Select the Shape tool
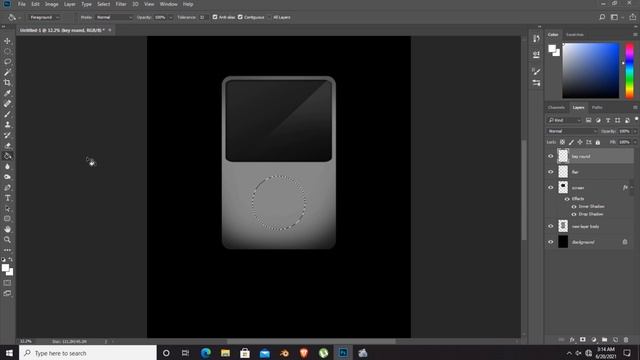This screenshot has height=360, width=640. click(x=7, y=219)
